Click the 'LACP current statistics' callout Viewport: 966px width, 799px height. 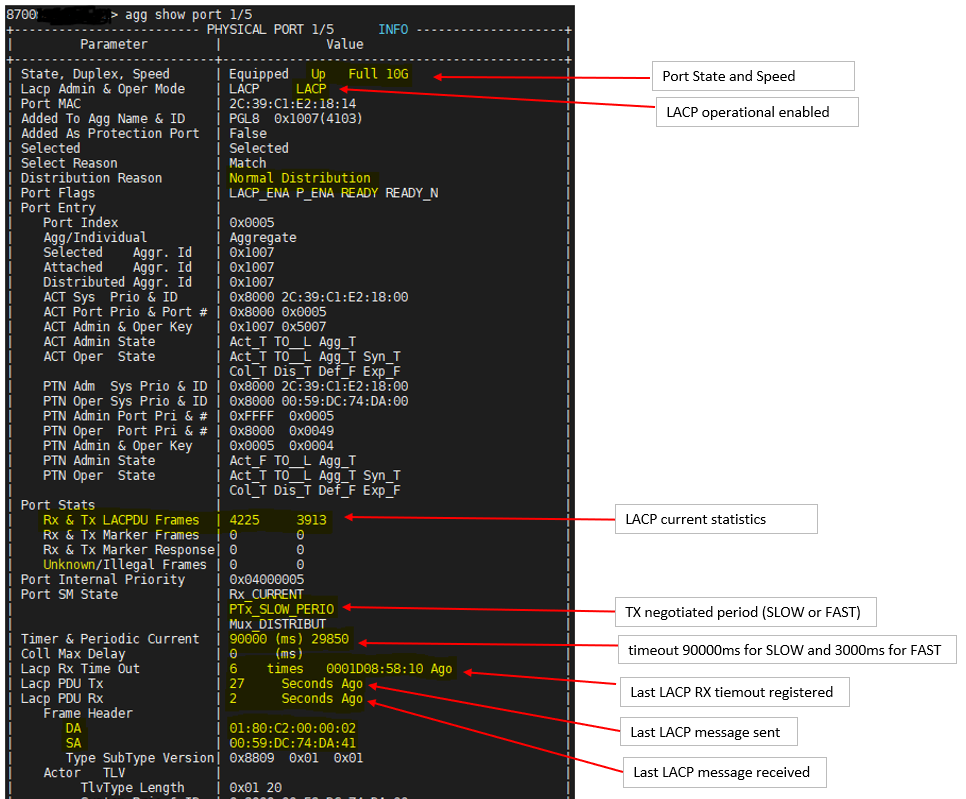click(716, 519)
